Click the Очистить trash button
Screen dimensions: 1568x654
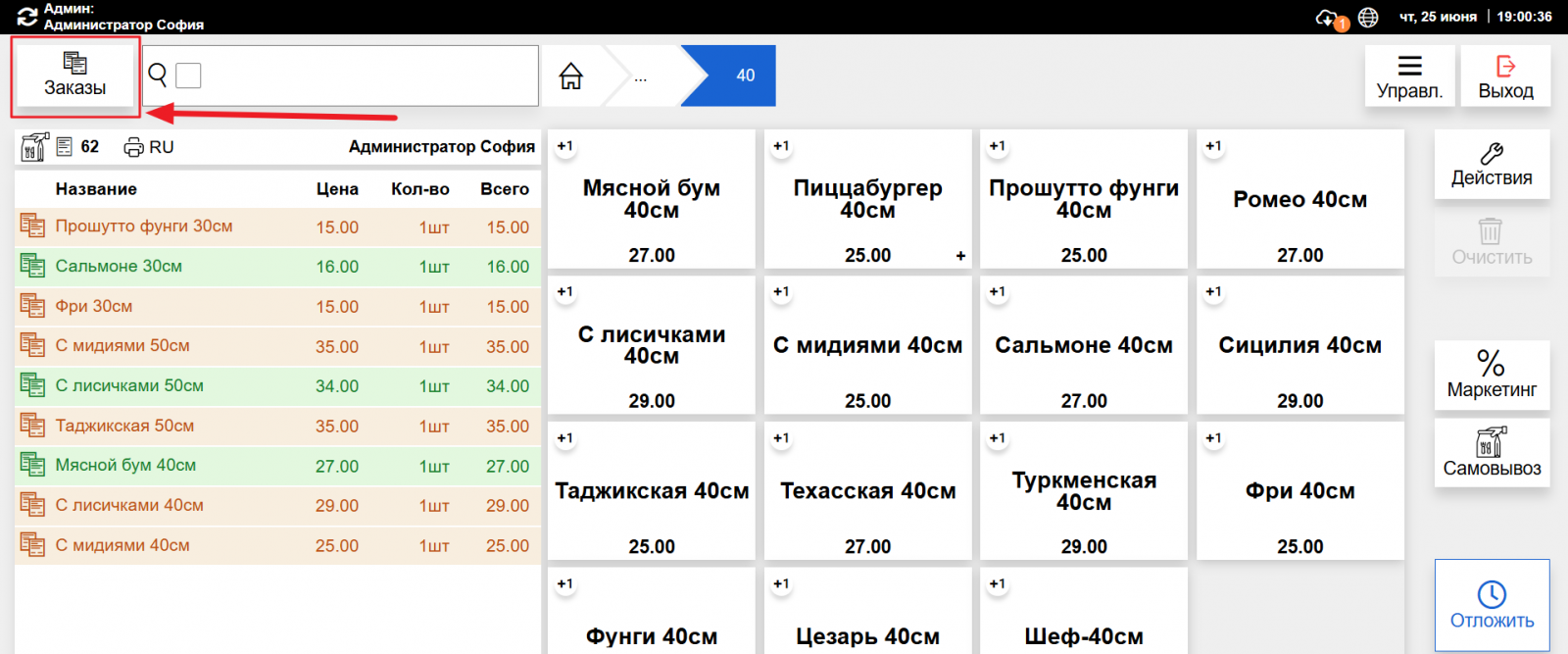(1492, 242)
